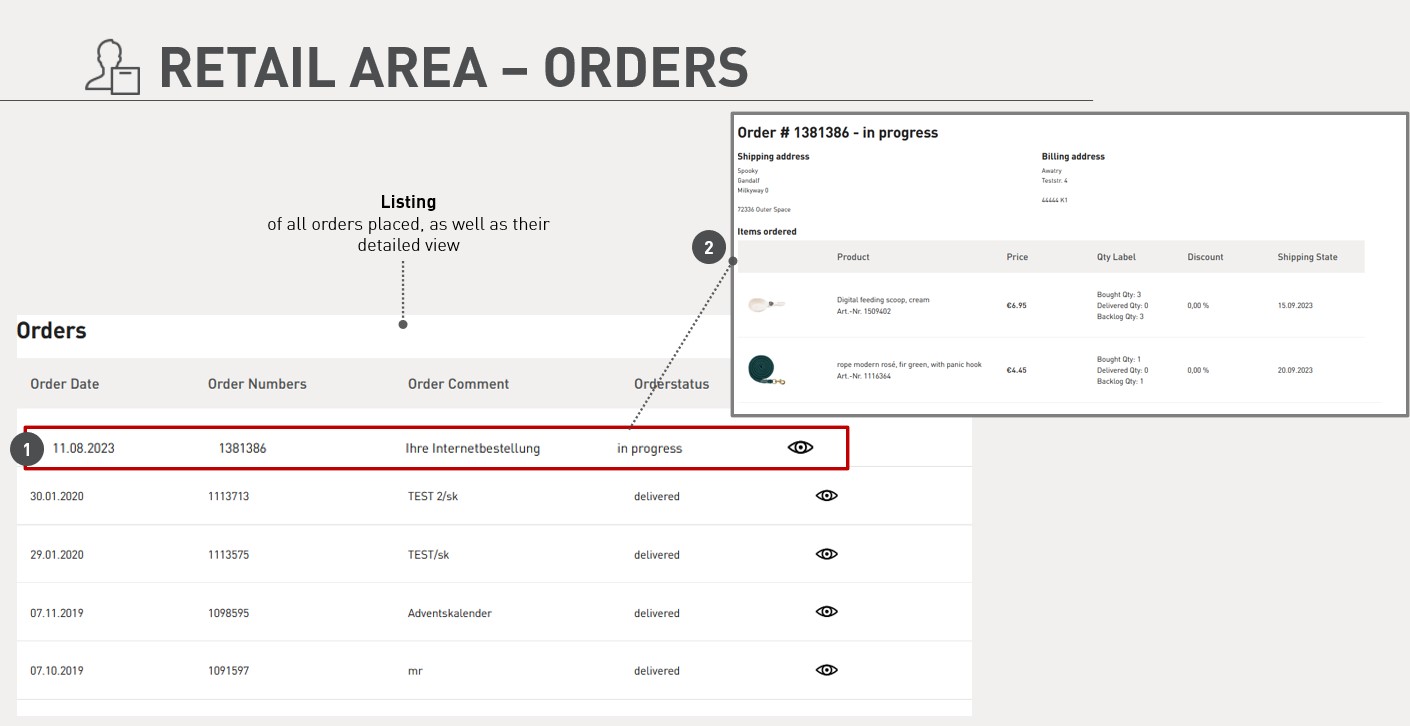Open order 1113575 using its eye icon
This screenshot has height=726, width=1410.
coord(826,554)
